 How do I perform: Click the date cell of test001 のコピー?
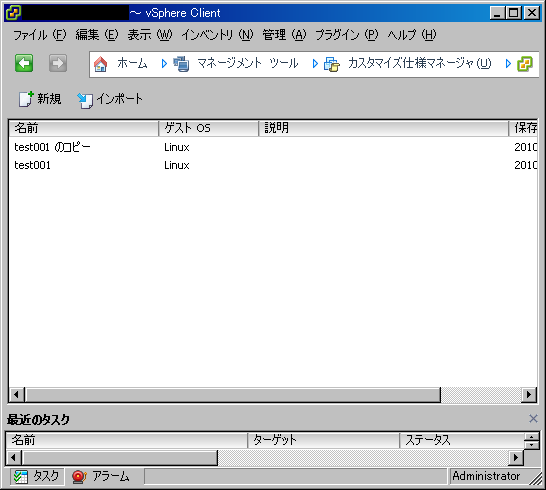(525, 147)
